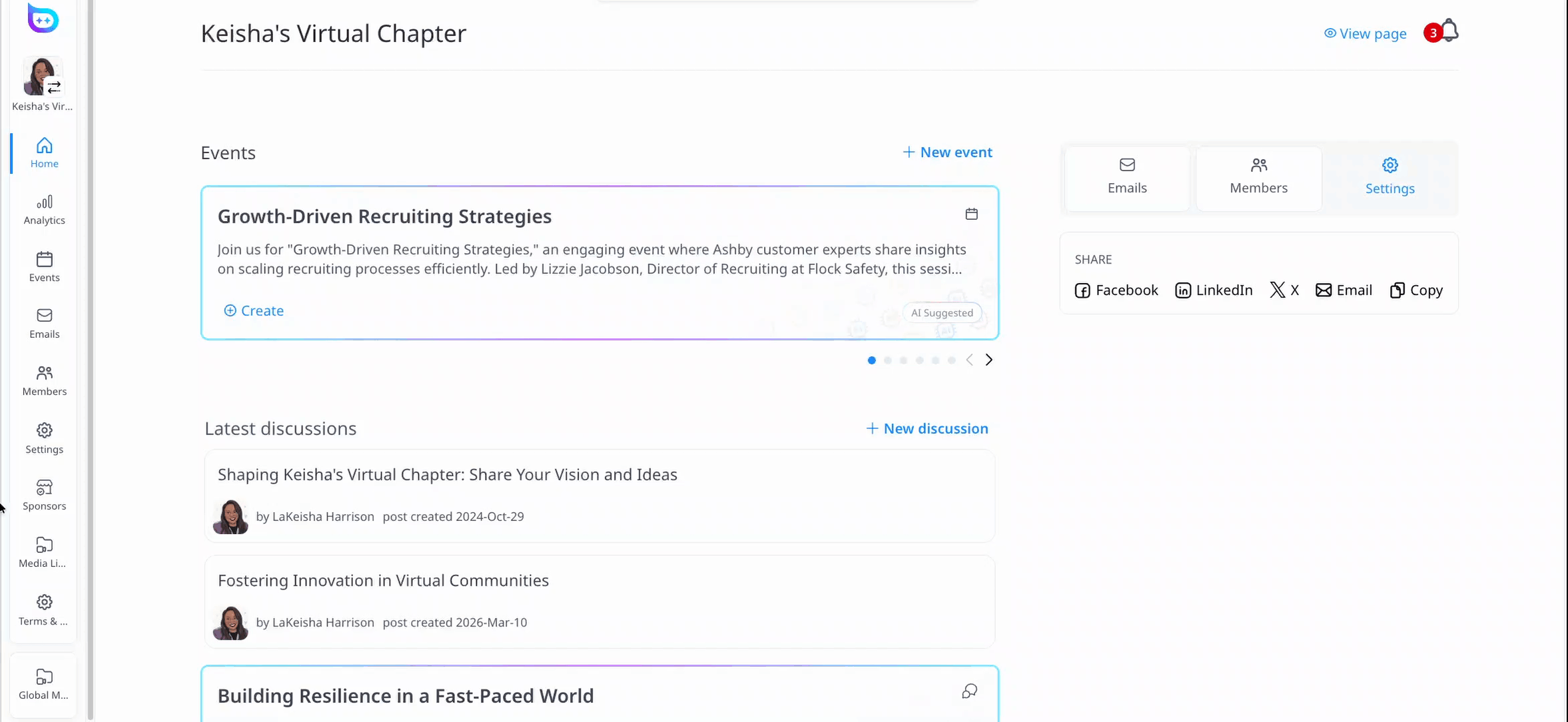Screen dimensions: 1568x722
Task: Create the suggested recruiting event
Action: point(254,311)
